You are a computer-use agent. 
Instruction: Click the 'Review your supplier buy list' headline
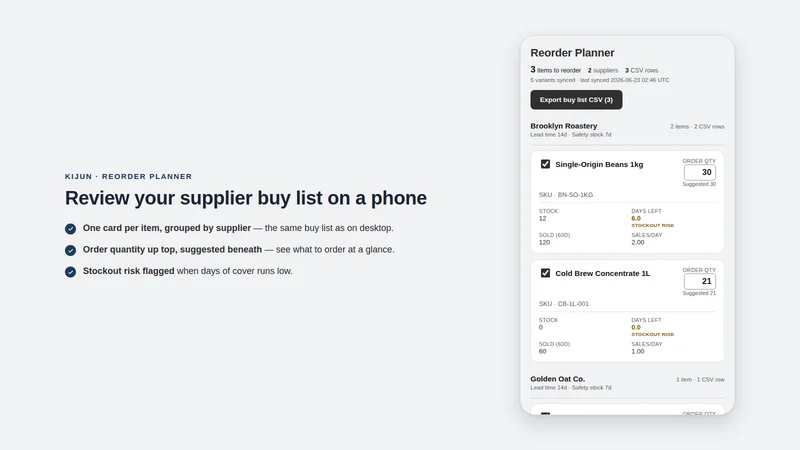tap(245, 198)
